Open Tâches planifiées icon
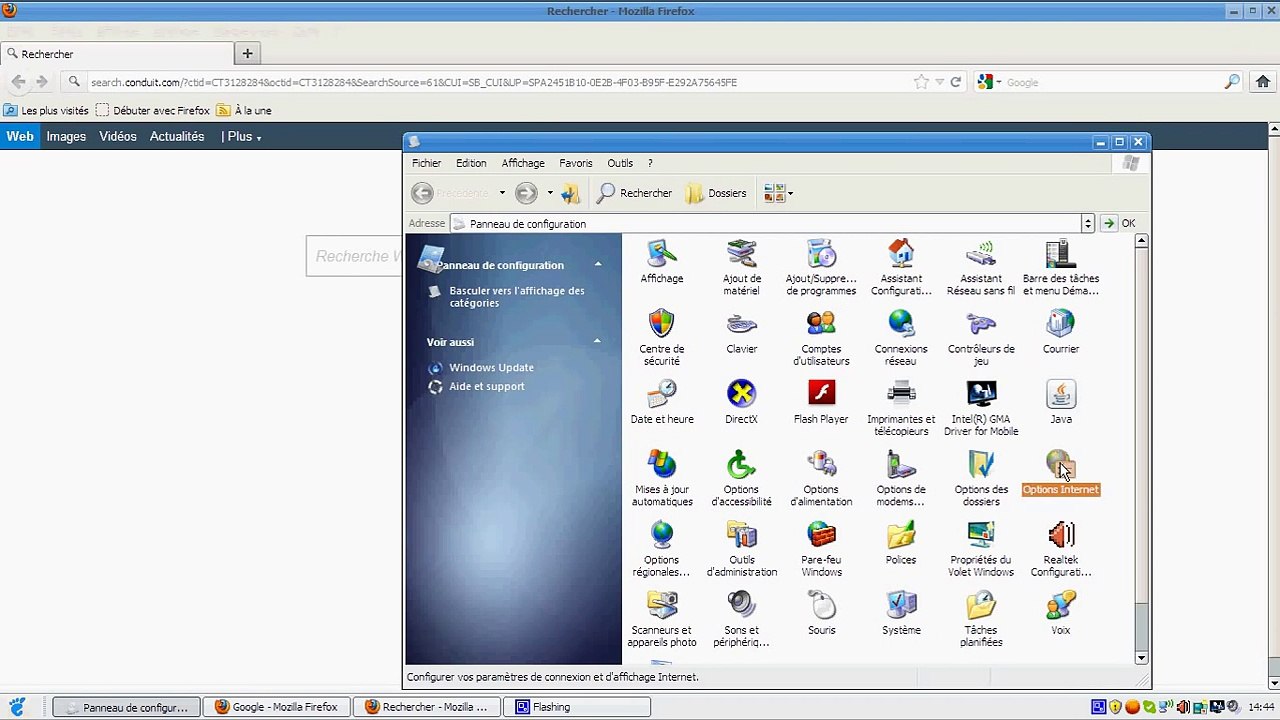The height and width of the screenshot is (720, 1280). (981, 618)
